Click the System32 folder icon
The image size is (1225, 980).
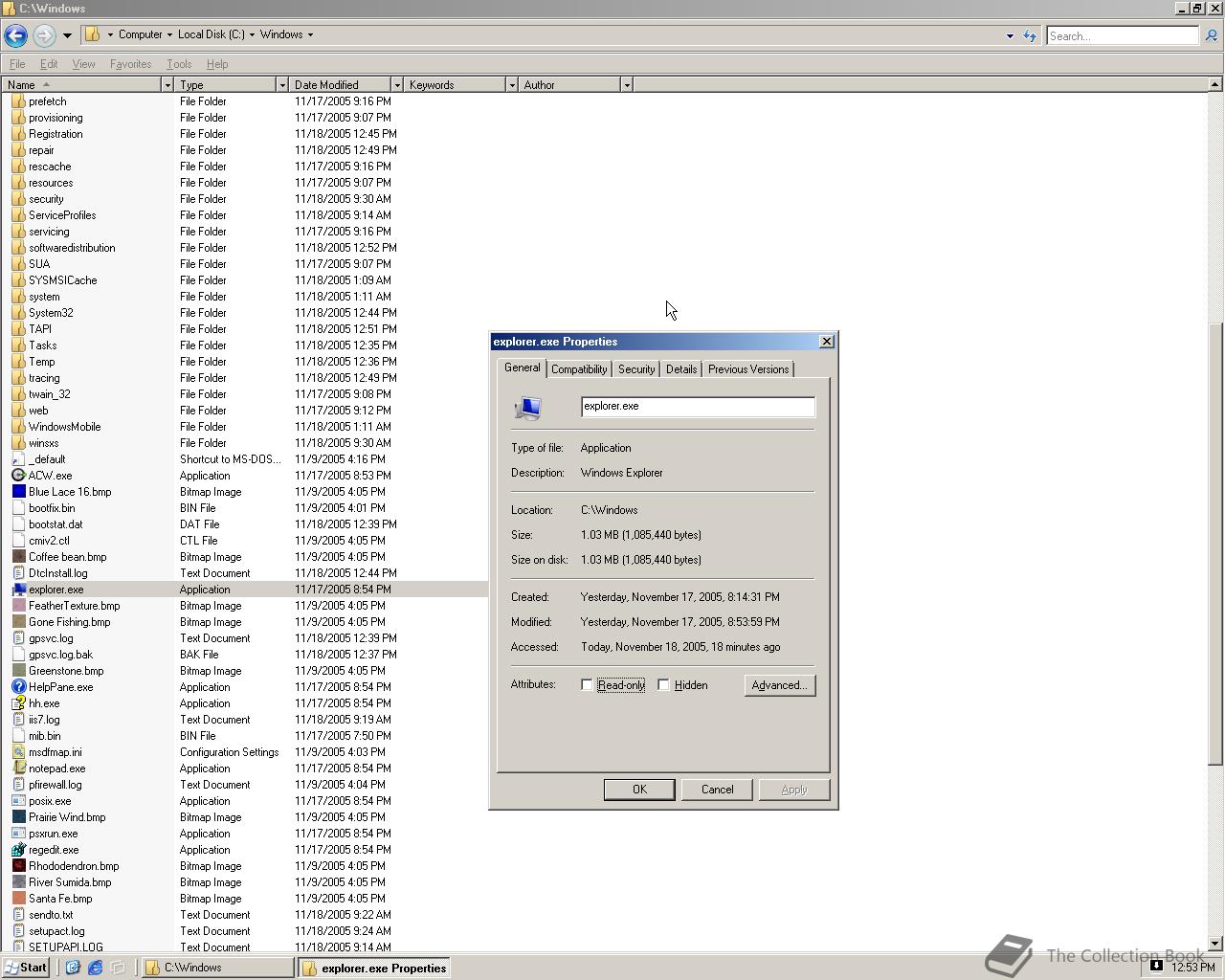tap(18, 313)
